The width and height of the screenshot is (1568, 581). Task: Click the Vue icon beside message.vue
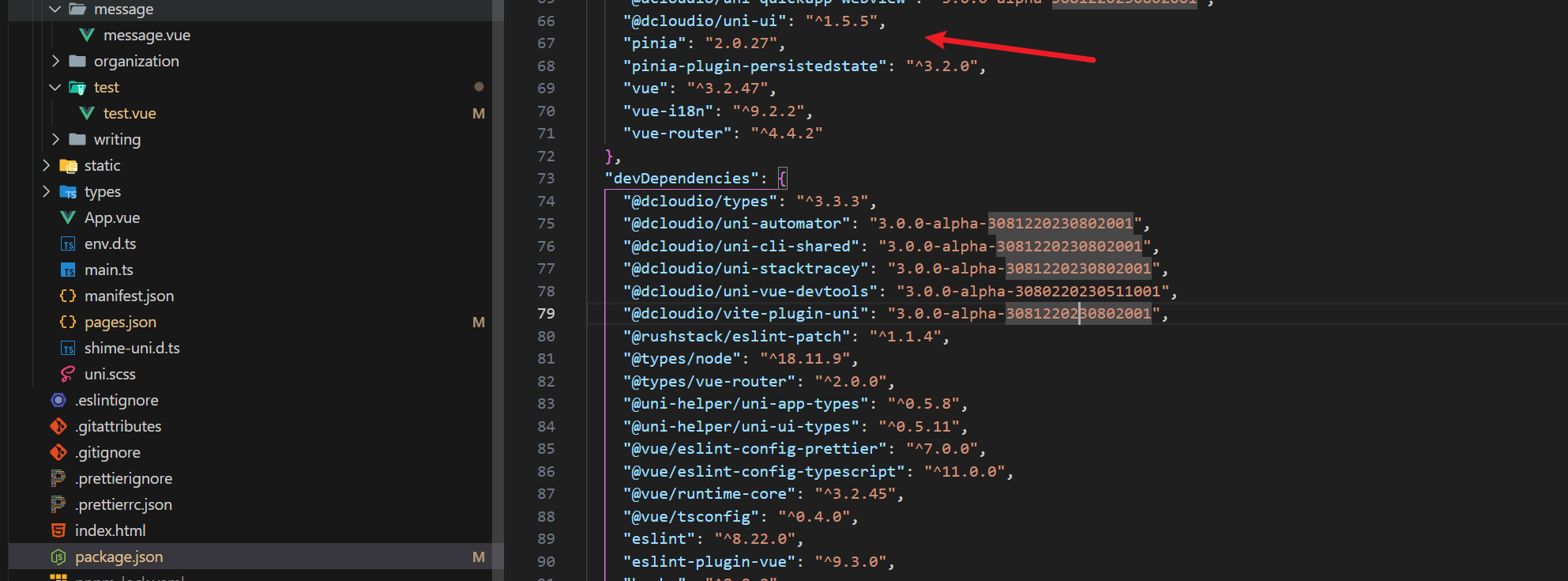pos(87,35)
